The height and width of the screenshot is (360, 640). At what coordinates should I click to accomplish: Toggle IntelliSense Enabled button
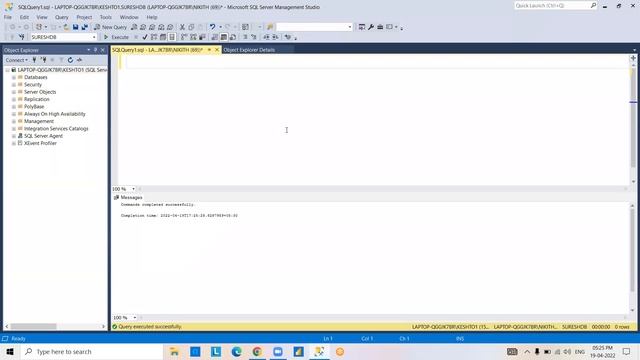[x=172, y=37]
